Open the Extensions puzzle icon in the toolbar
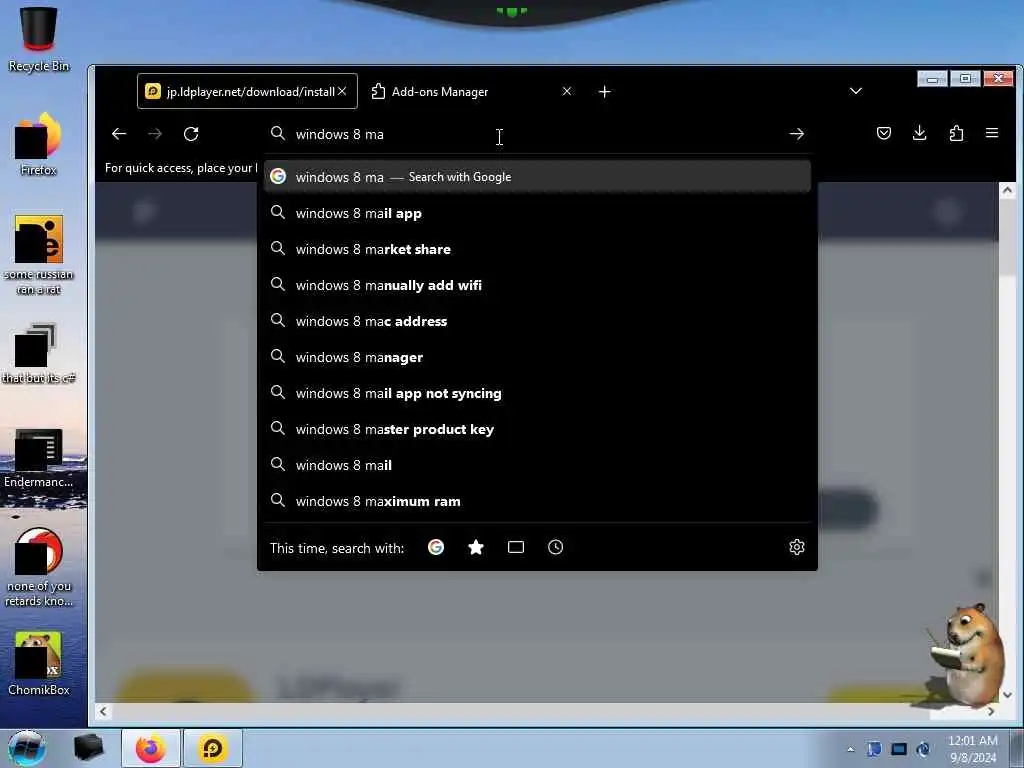Screen dimensions: 1024x768 (956, 133)
